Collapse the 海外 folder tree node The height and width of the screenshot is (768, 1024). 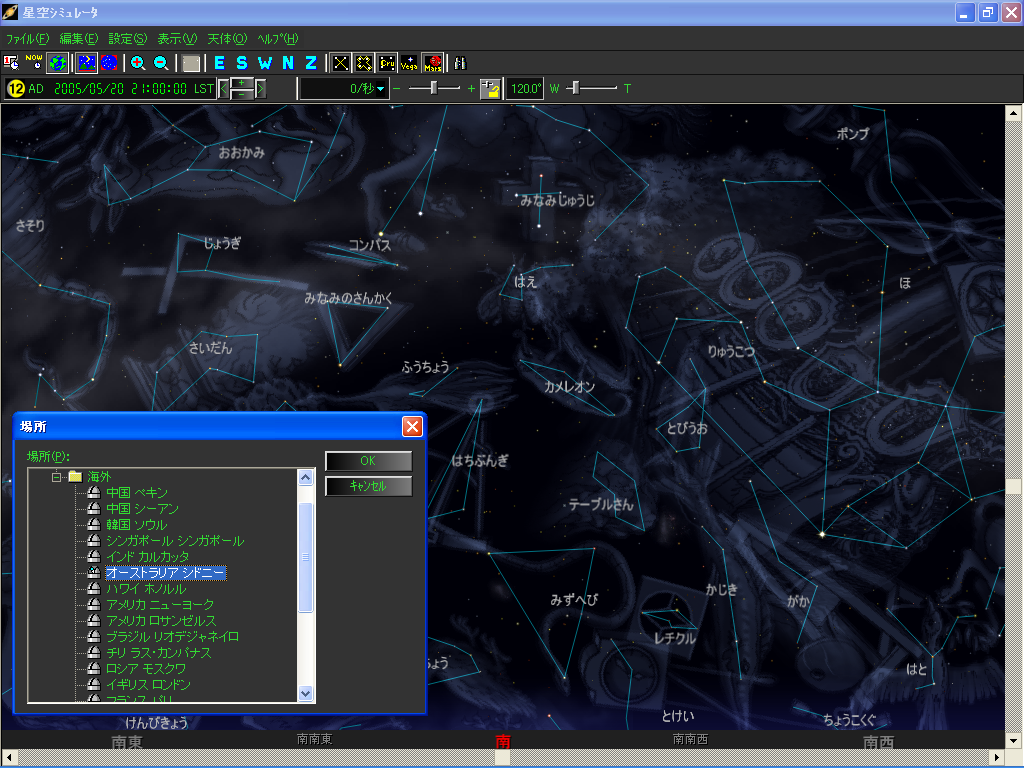point(58,477)
